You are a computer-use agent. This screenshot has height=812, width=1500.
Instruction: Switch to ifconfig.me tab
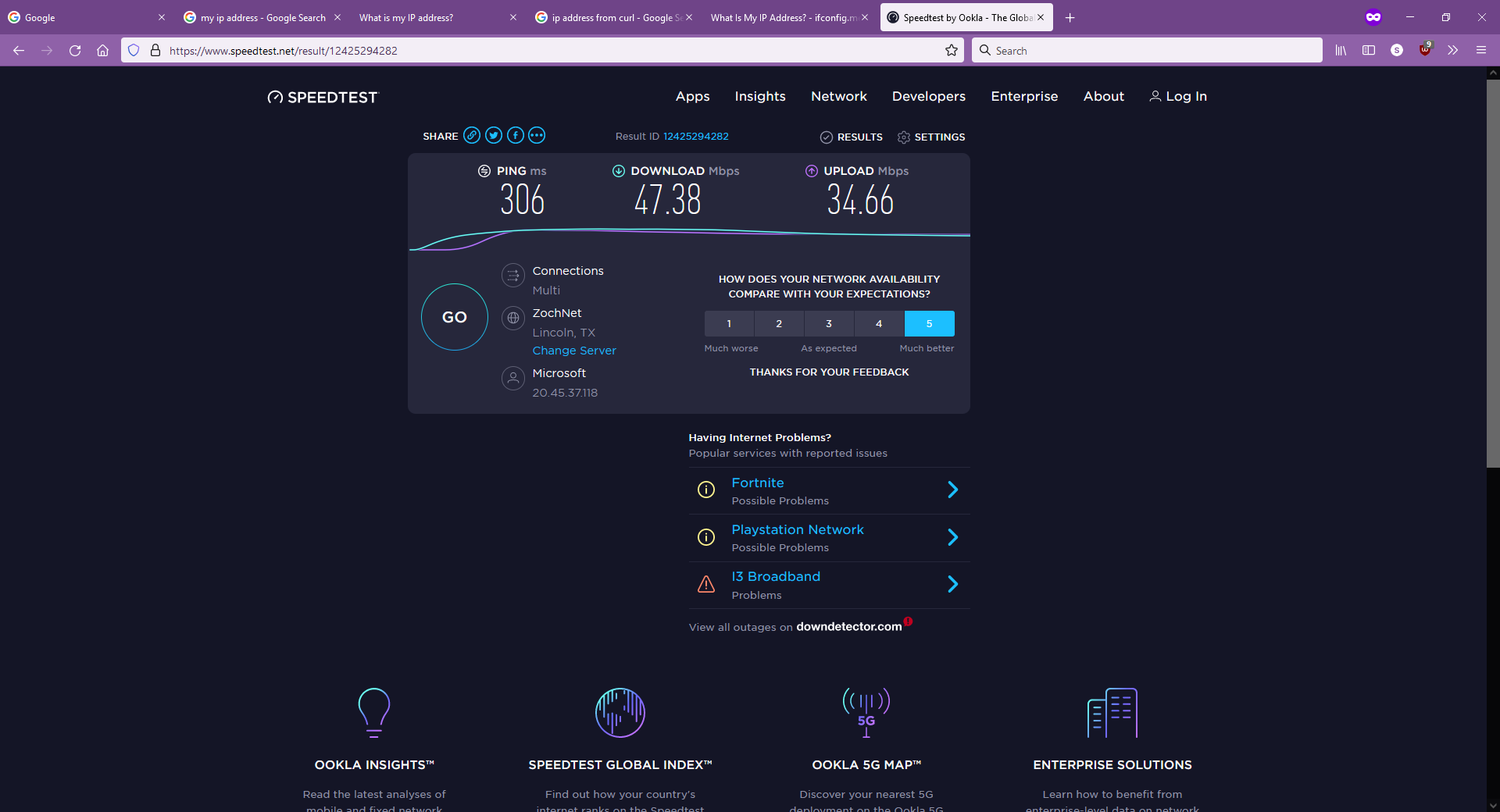789,17
